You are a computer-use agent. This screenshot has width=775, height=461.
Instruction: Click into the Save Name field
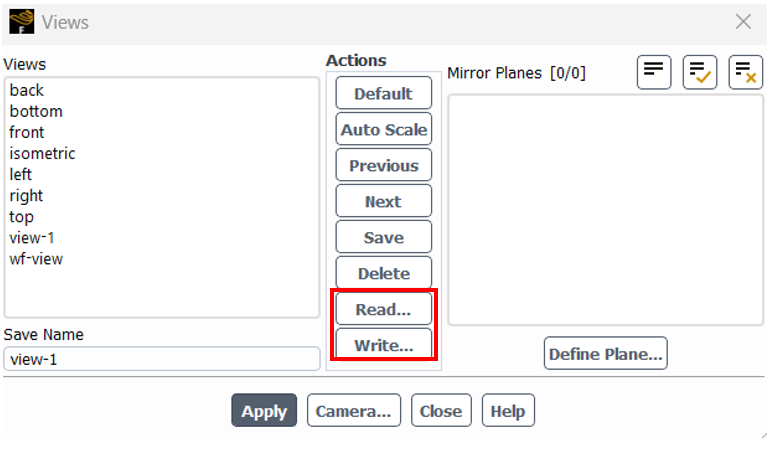click(162, 359)
